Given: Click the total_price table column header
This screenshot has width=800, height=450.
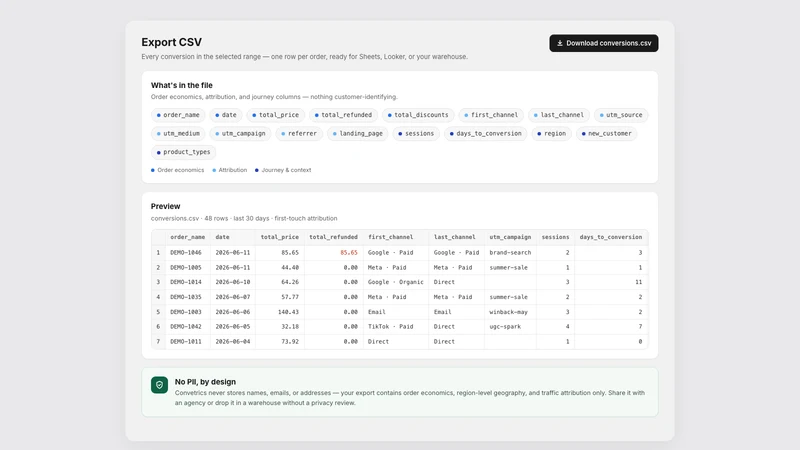Looking at the screenshot, I should point(280,237).
